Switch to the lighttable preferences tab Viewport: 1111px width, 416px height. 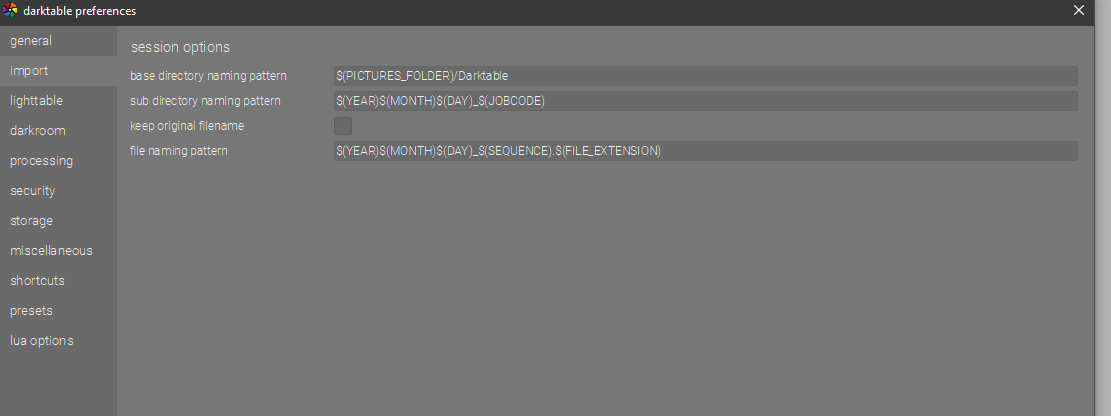[37, 101]
